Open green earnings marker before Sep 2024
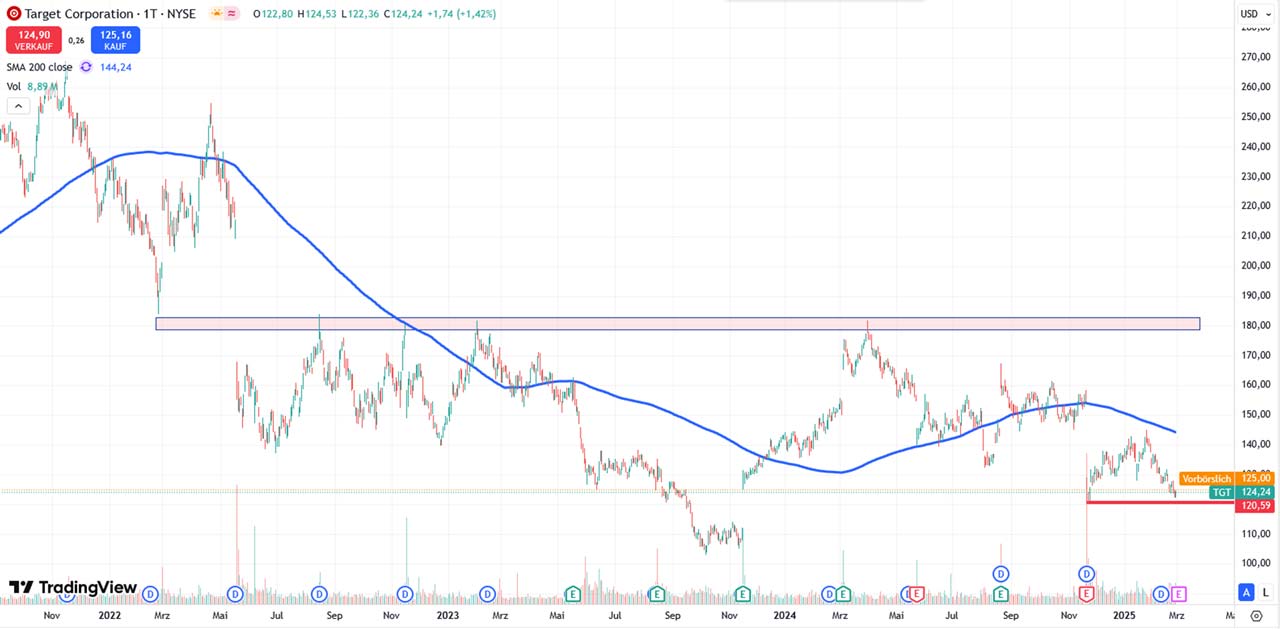Screen dimensions: 1280x629 pos(1001,594)
